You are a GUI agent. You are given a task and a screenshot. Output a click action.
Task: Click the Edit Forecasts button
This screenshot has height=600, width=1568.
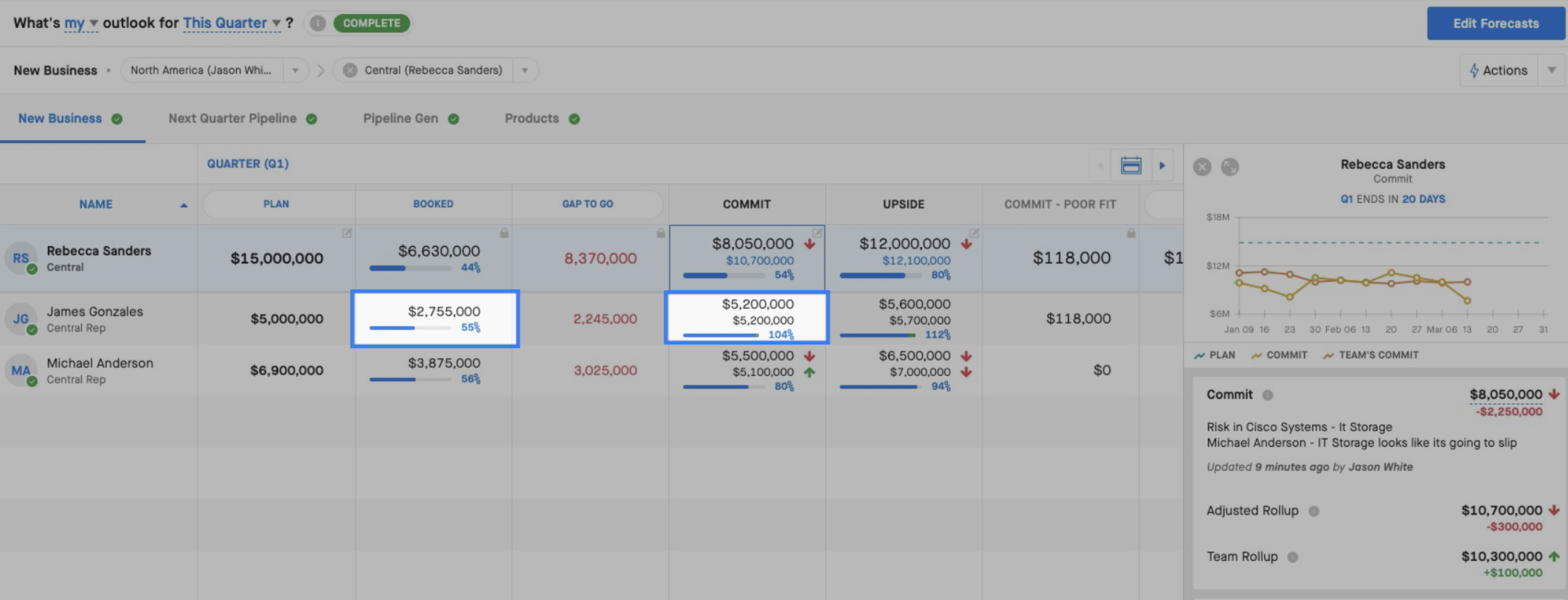pyautogui.click(x=1496, y=24)
